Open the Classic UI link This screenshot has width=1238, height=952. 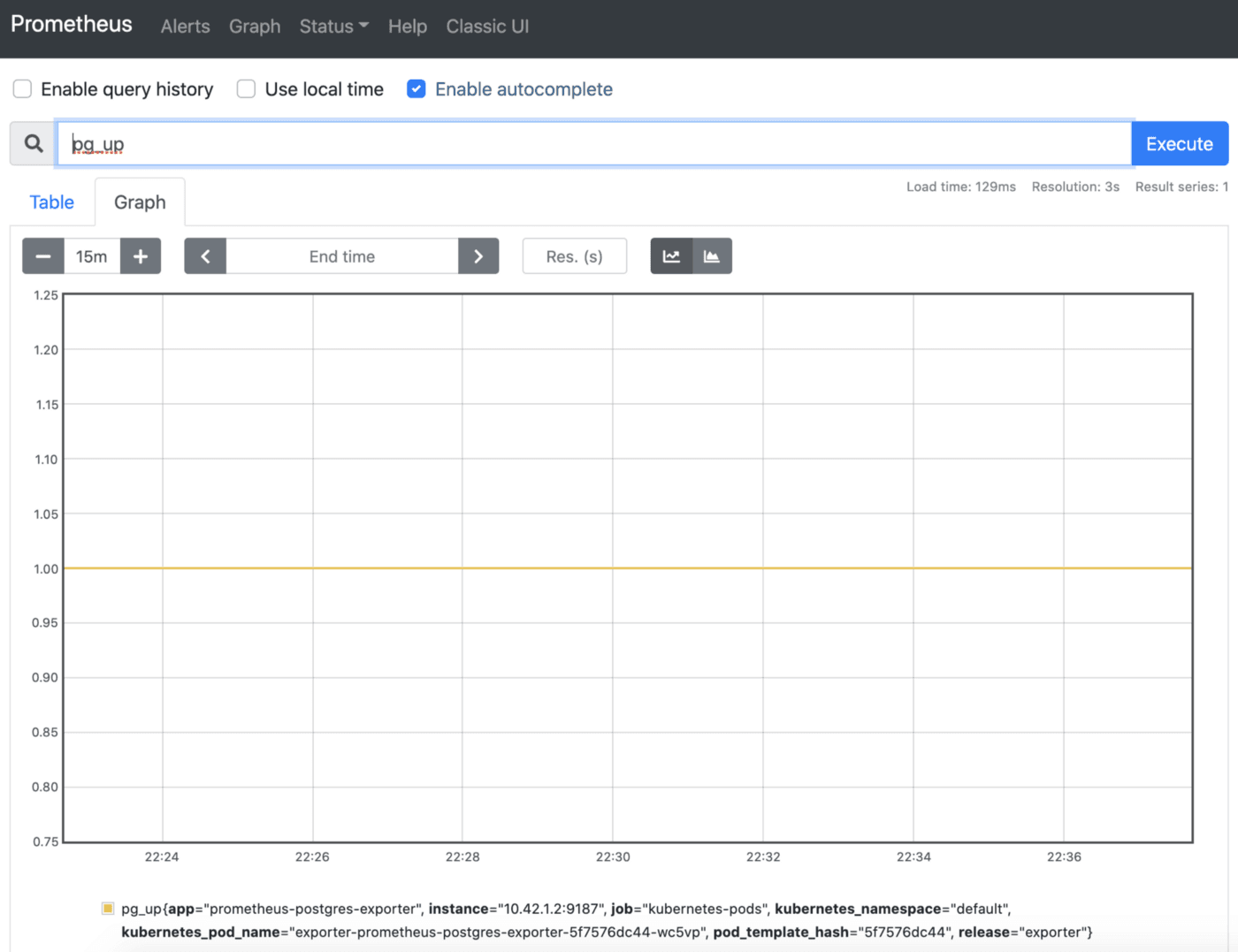click(487, 27)
